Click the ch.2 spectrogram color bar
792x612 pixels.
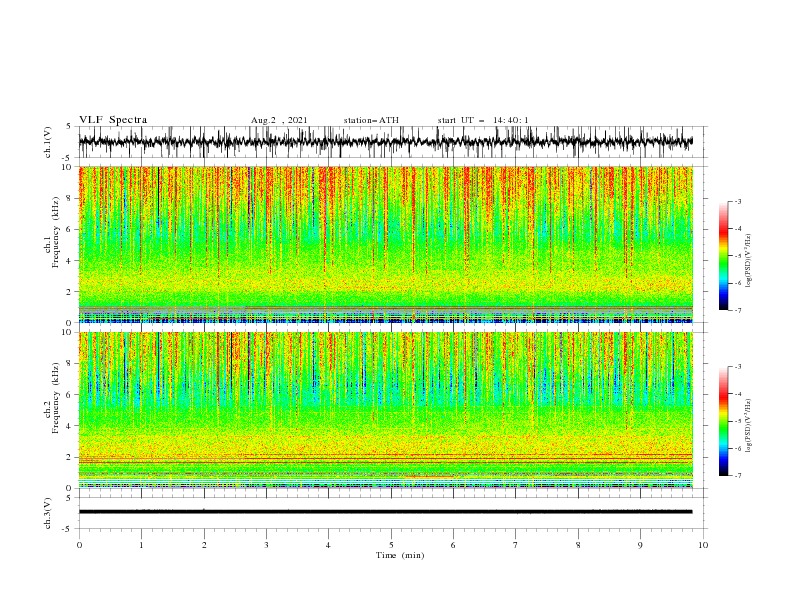tap(723, 421)
